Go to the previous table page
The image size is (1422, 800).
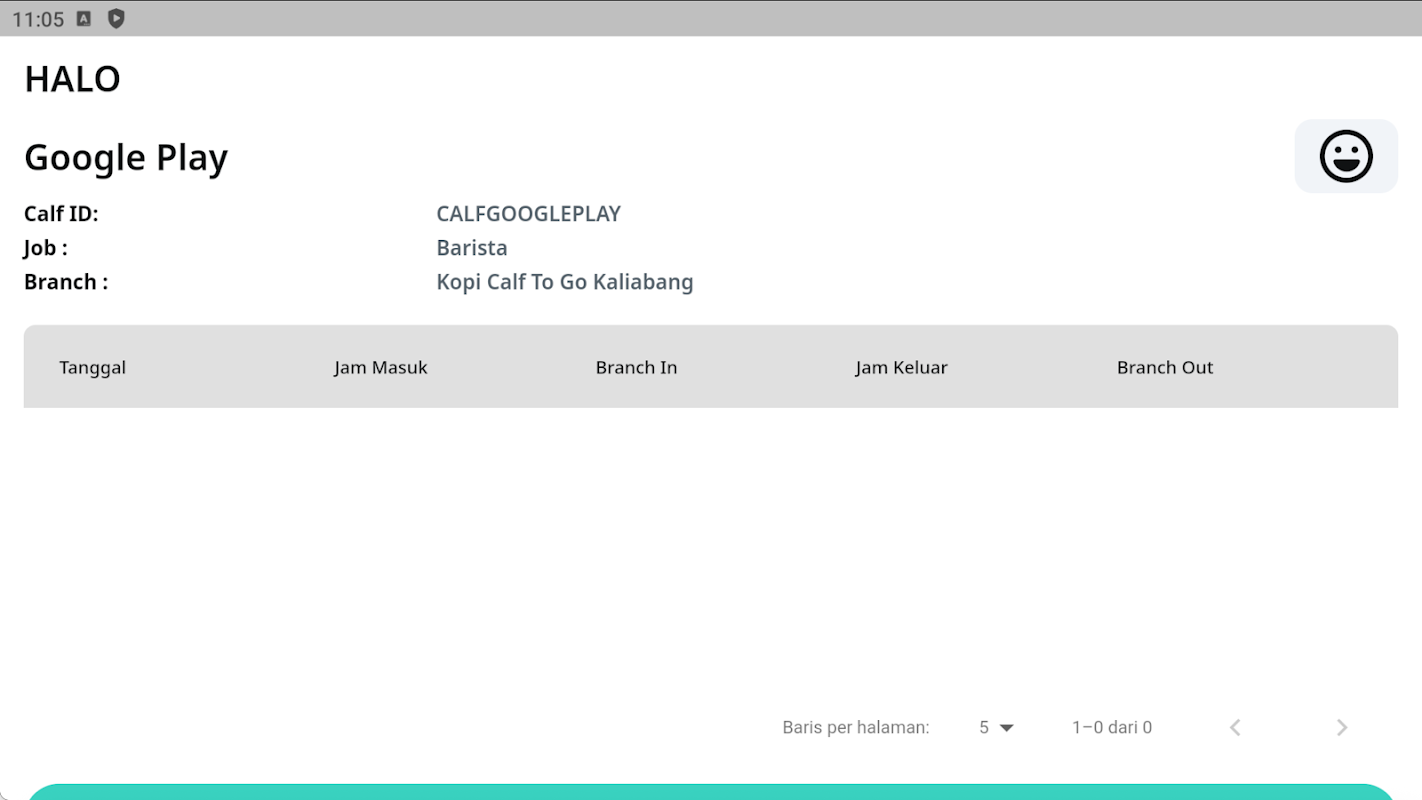pos(1235,727)
